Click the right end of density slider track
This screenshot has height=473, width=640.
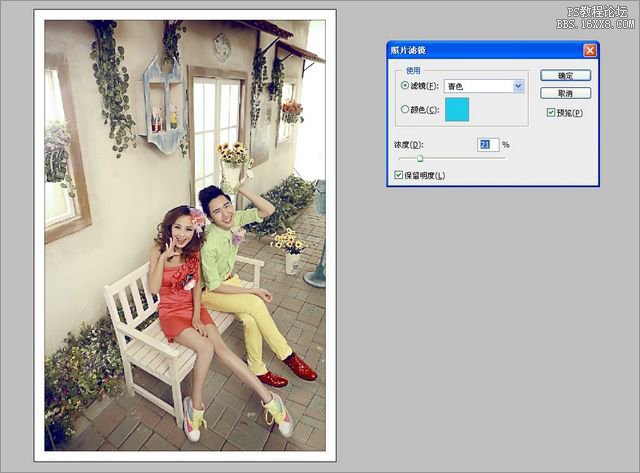pyautogui.click(x=503, y=158)
